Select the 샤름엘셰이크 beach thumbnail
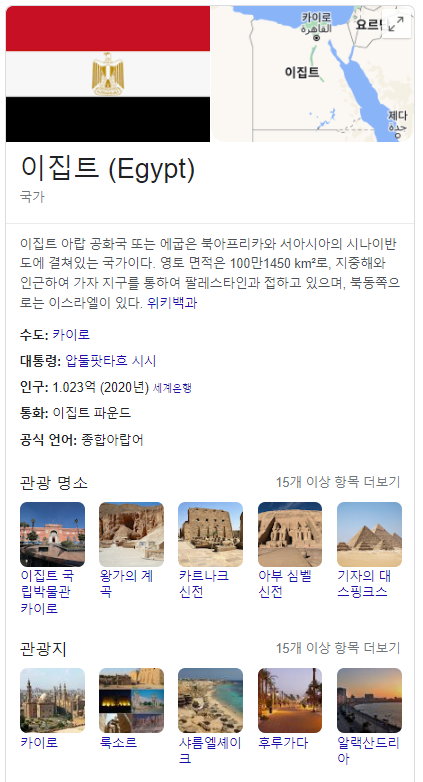 pyautogui.click(x=211, y=700)
